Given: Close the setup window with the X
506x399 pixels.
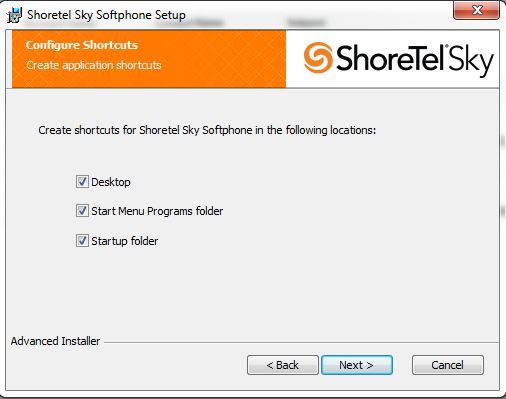Looking at the screenshot, I should click(x=477, y=10).
